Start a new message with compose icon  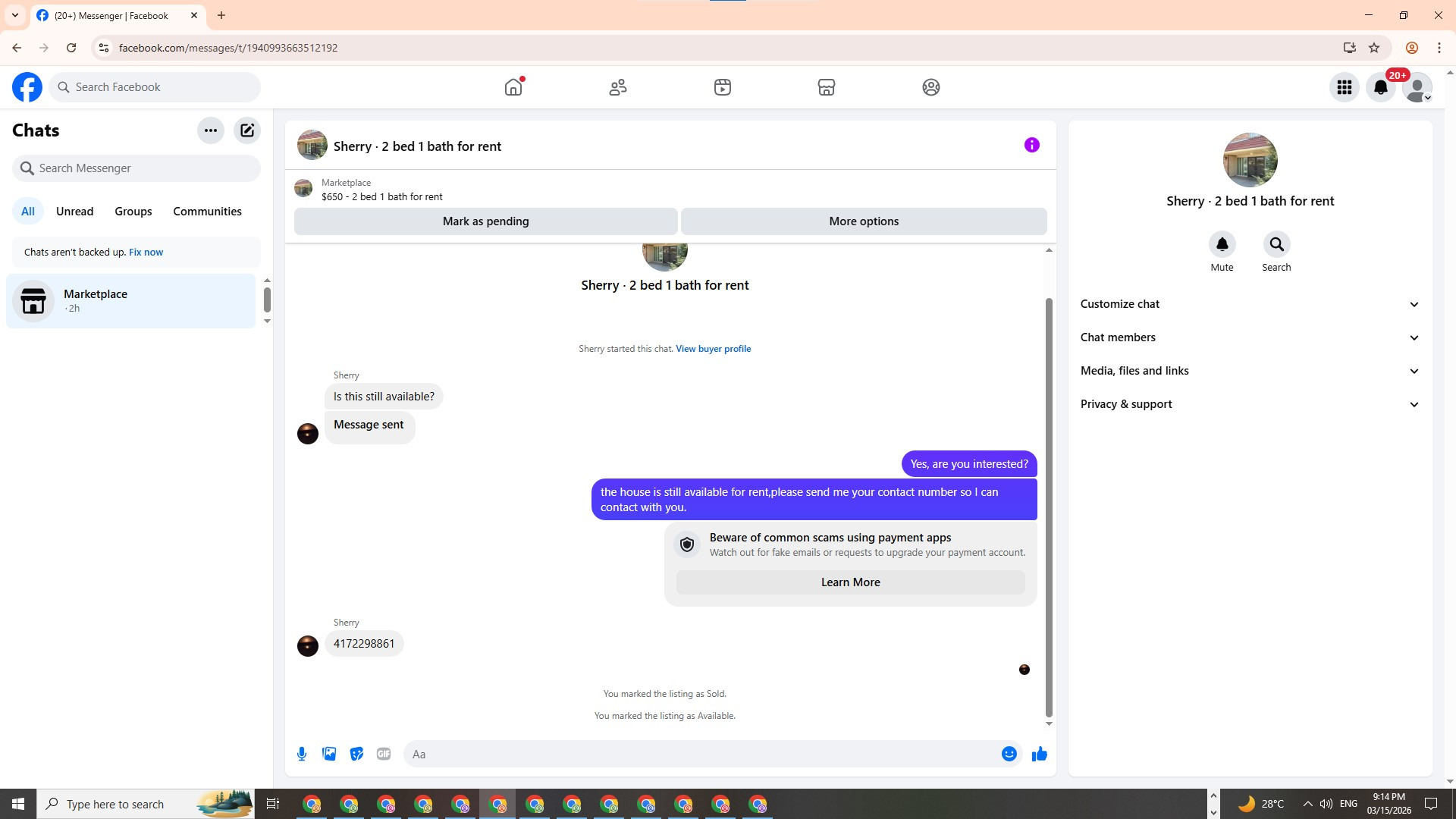coord(247,130)
